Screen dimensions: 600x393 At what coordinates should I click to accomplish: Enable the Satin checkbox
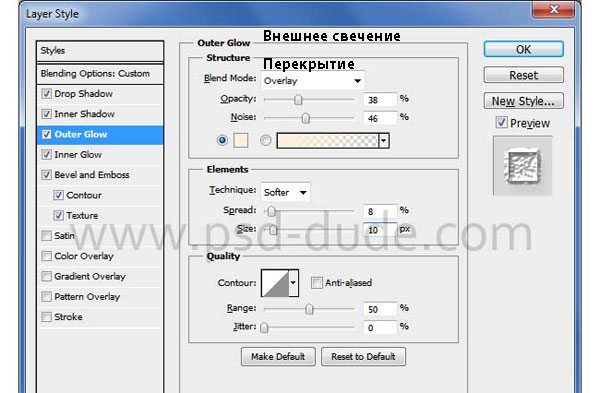[46, 236]
